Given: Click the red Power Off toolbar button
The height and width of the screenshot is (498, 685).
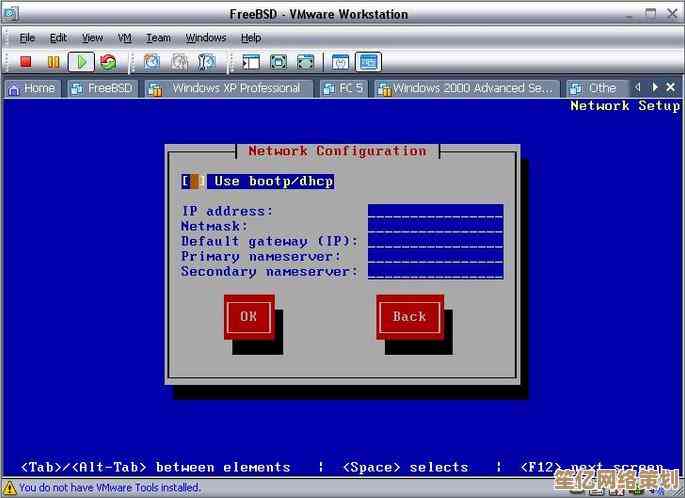Looking at the screenshot, I should (27, 62).
